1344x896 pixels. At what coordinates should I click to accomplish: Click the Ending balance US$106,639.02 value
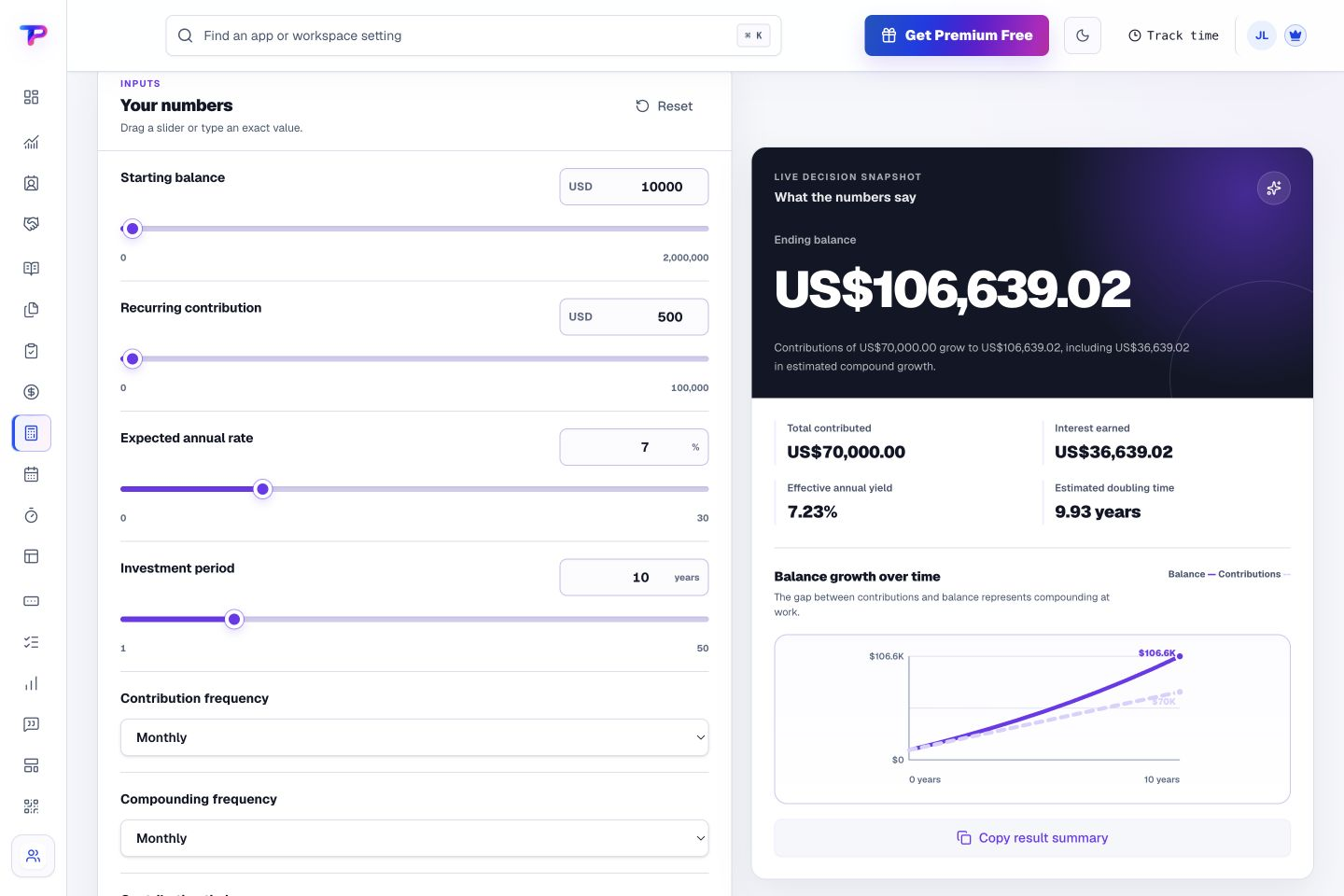(952, 289)
